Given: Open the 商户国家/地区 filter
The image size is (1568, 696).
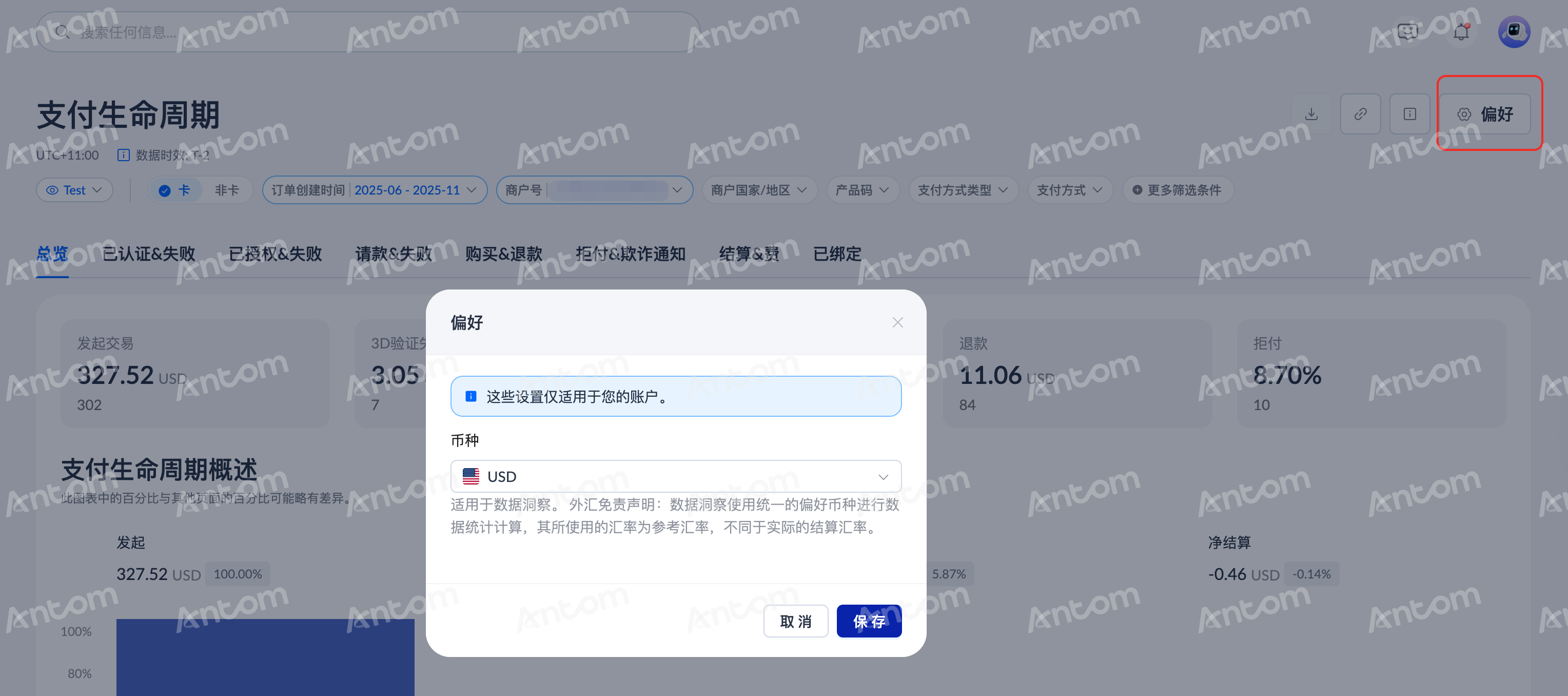Looking at the screenshot, I should coord(759,190).
